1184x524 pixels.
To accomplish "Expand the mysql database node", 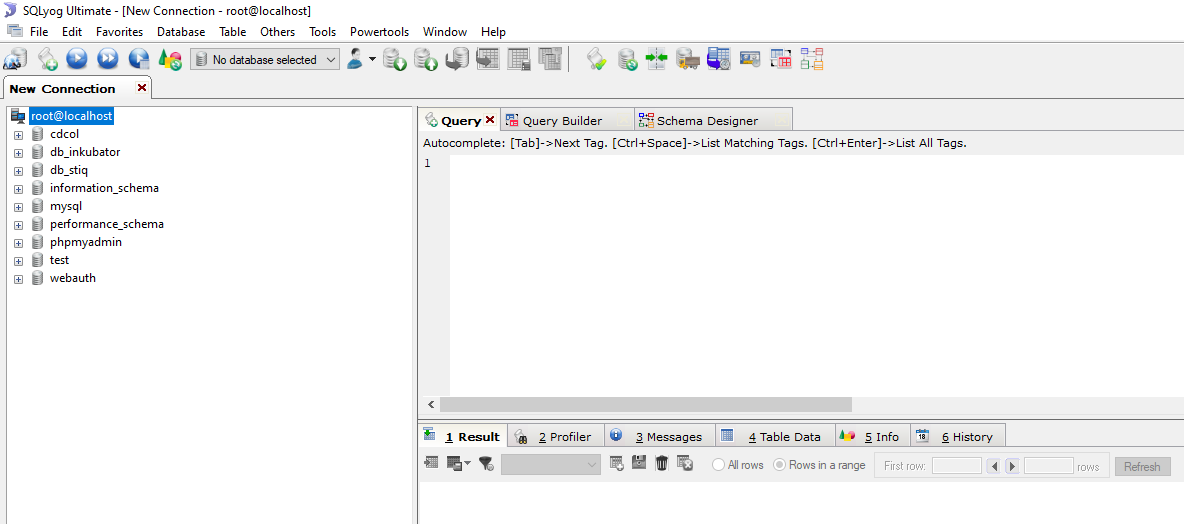I will tap(18, 207).
